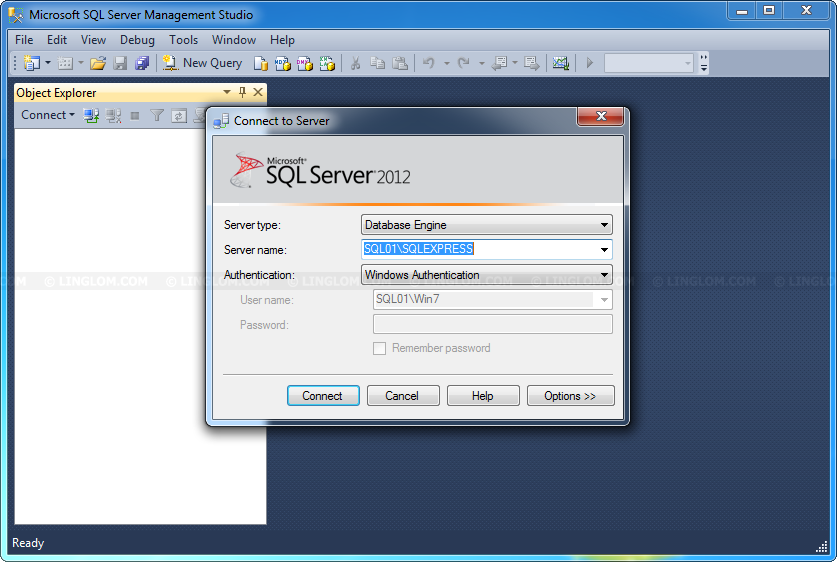
Task: Click the Navigate Forward icon
Action: point(532,63)
